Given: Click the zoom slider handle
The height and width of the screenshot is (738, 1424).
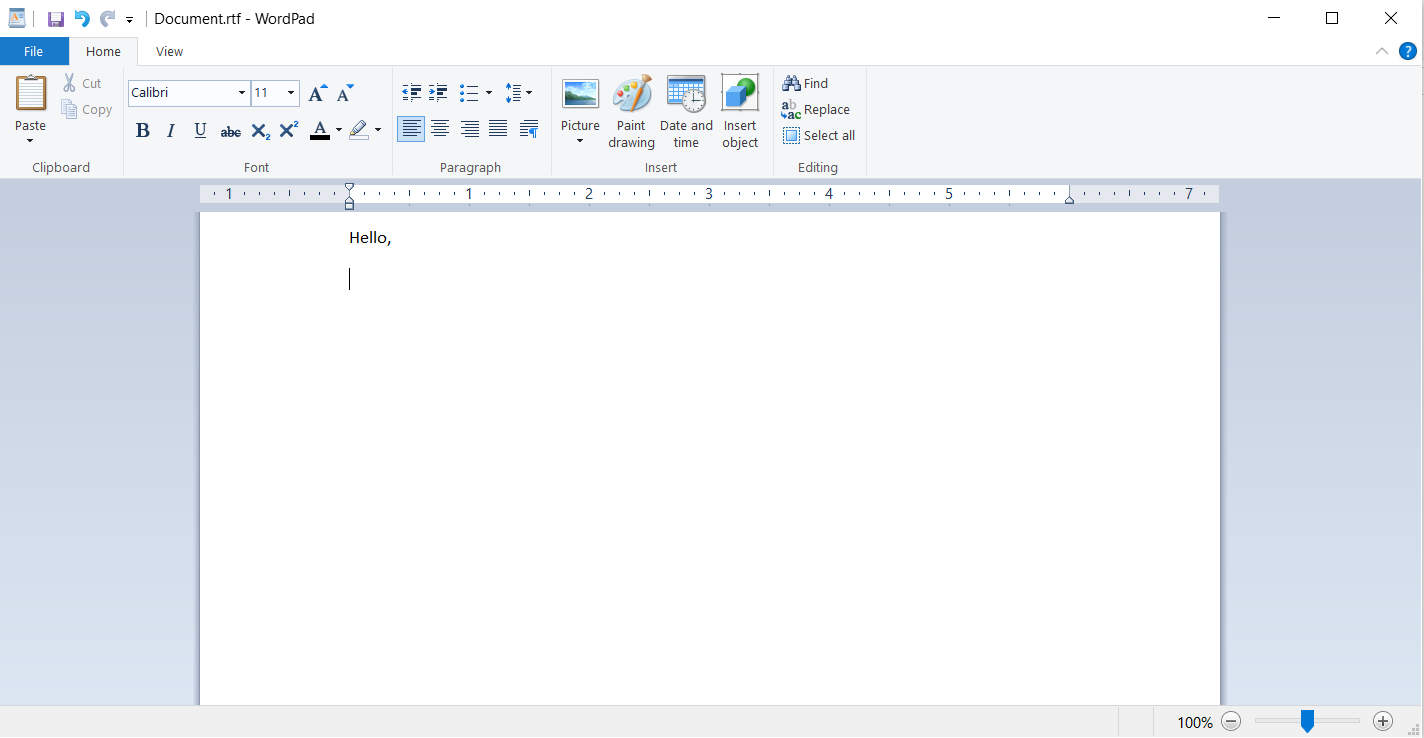Looking at the screenshot, I should [1307, 721].
